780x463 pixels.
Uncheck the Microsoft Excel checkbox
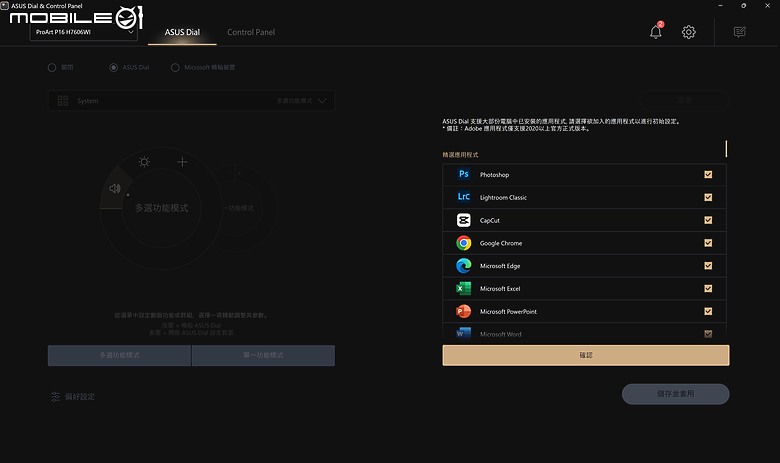708,288
